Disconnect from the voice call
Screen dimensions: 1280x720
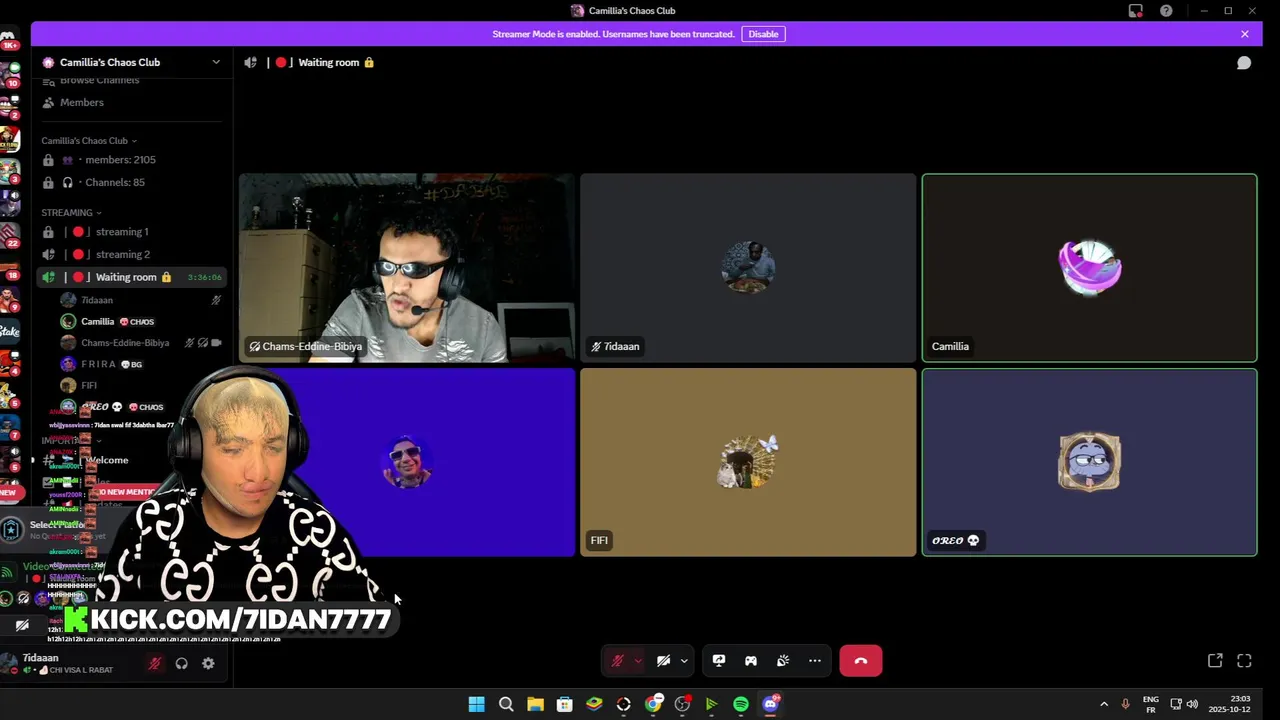coord(861,661)
